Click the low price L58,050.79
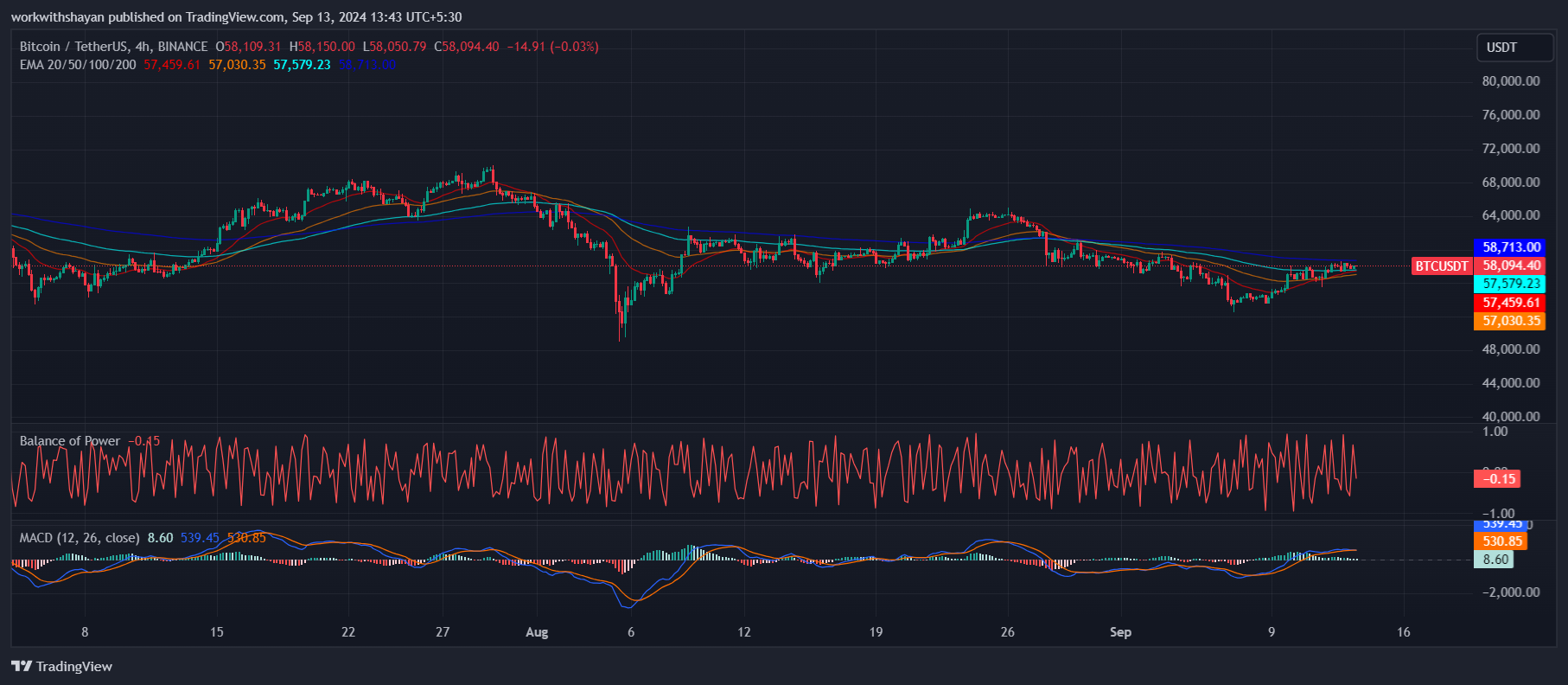 [394, 47]
